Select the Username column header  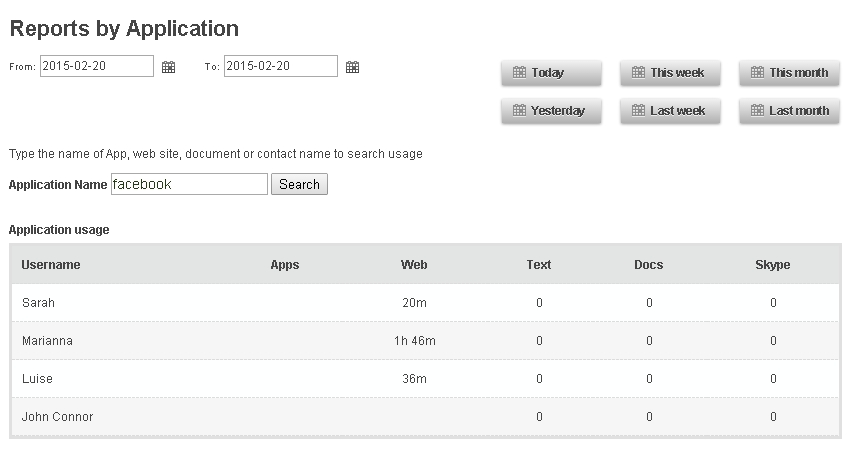51,265
